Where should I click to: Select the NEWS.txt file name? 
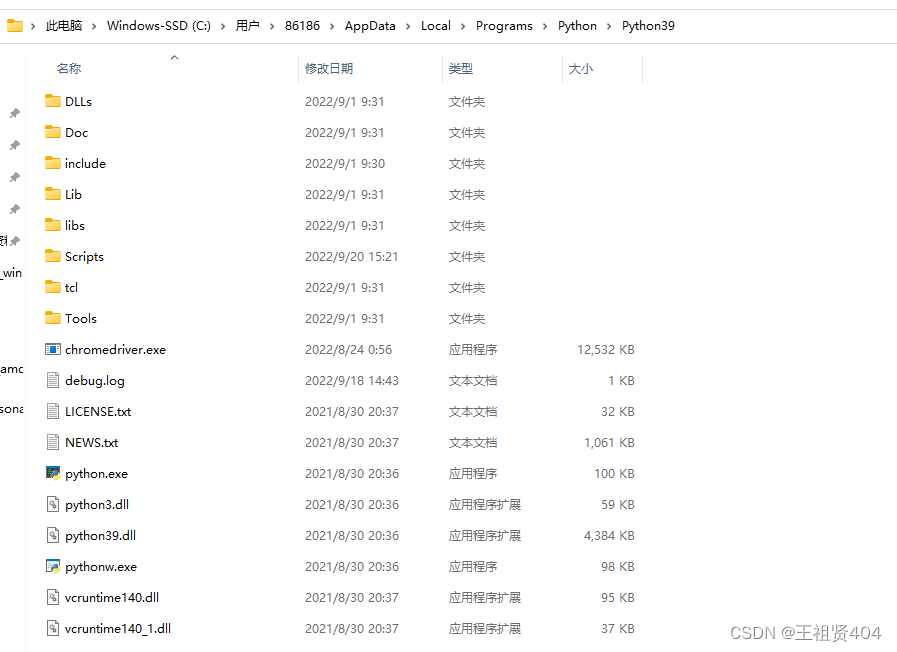pyautogui.click(x=92, y=442)
